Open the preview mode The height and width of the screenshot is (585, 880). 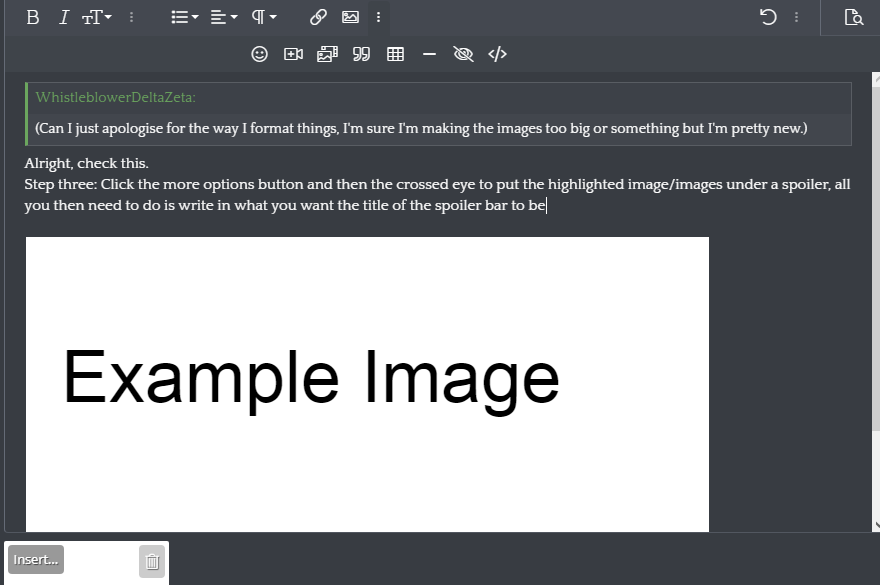pos(854,17)
